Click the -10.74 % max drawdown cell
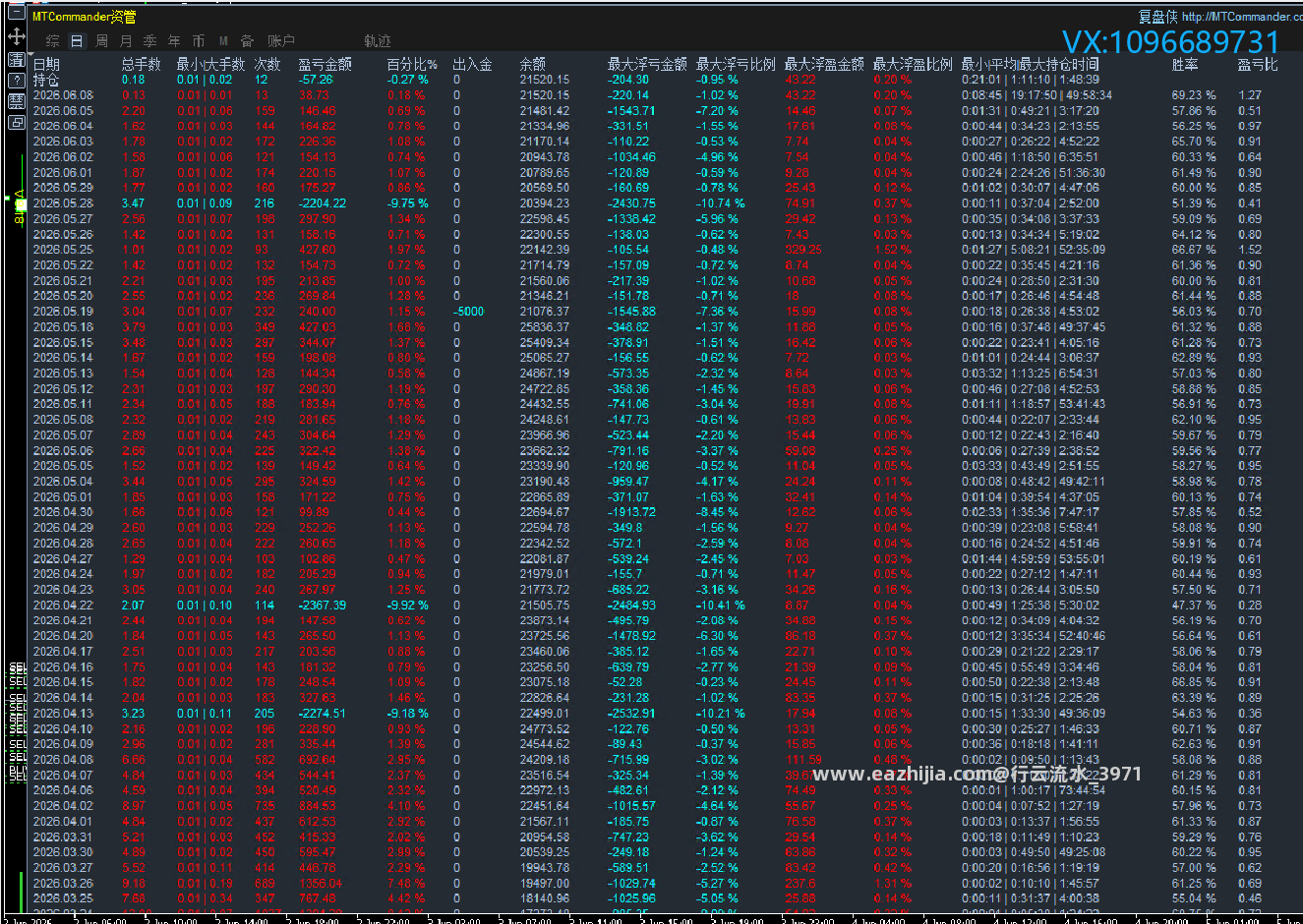Image resolution: width=1303 pixels, height=924 pixels. [x=721, y=203]
